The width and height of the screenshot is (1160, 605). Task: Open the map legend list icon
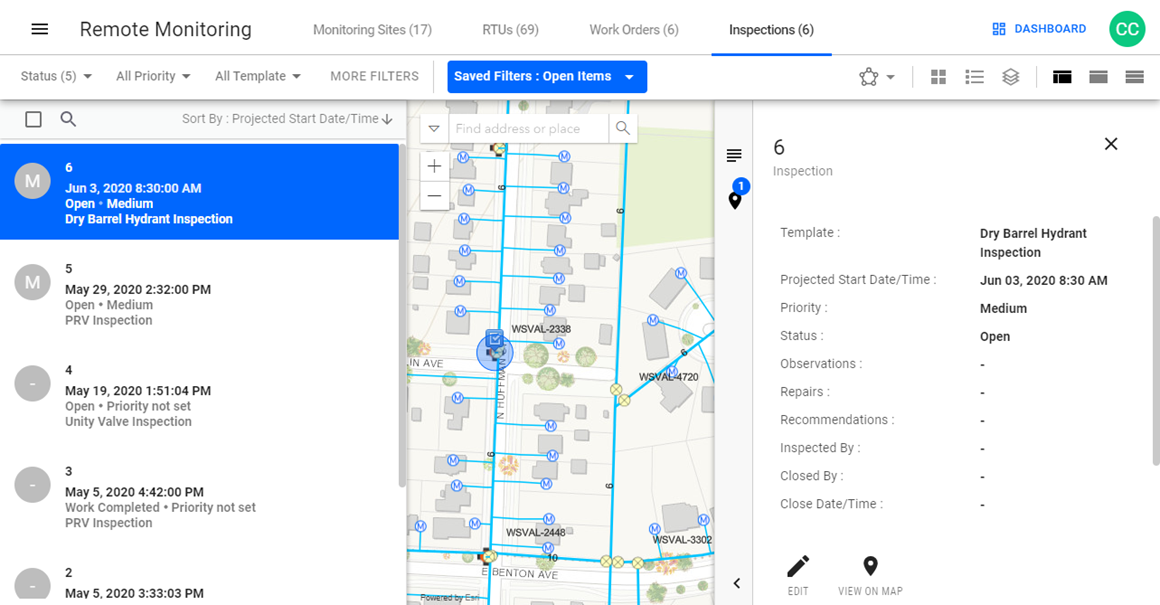point(734,155)
